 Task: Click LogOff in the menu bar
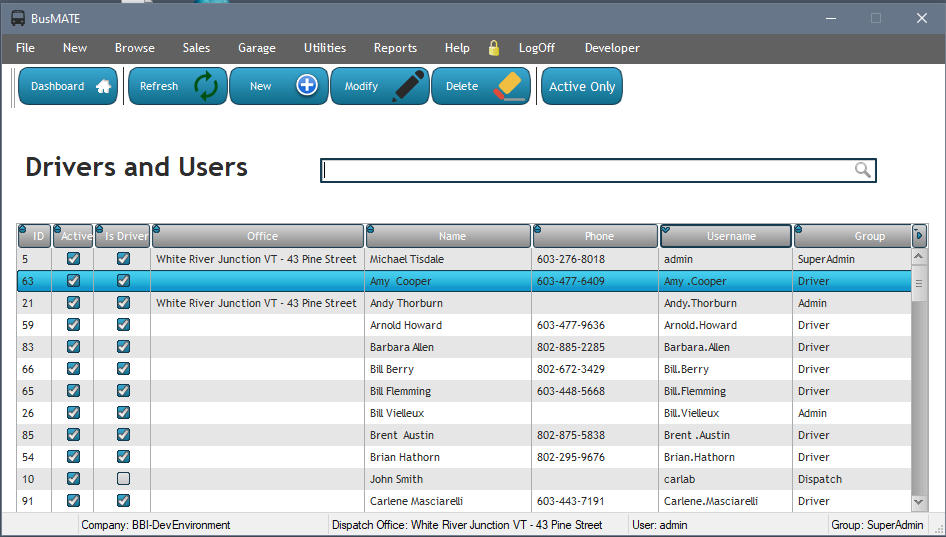pyautogui.click(x=536, y=48)
